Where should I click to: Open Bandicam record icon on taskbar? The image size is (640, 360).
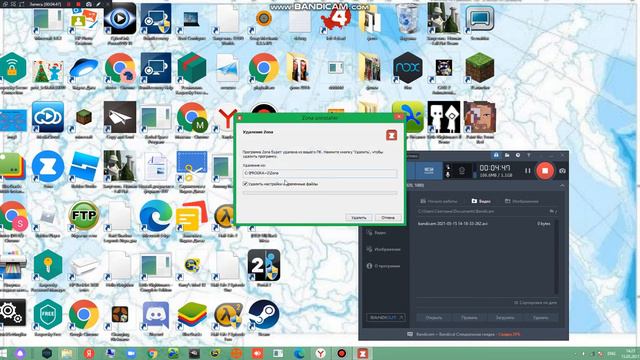[x=342, y=353]
